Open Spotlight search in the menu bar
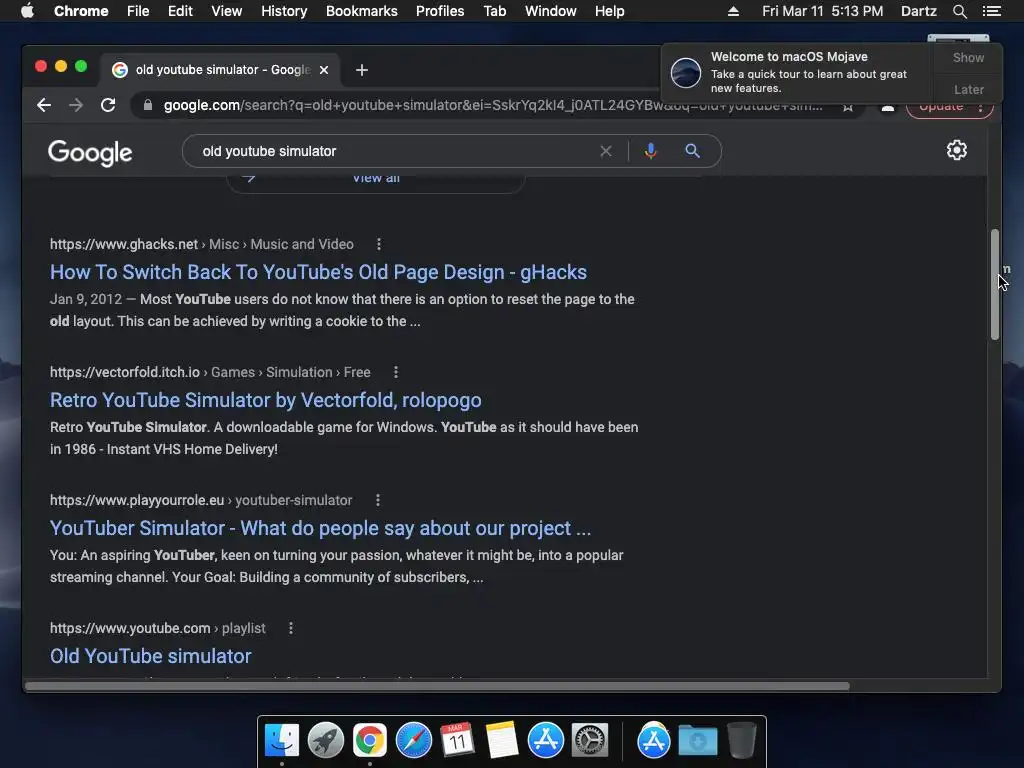Viewport: 1024px width, 768px height. pos(960,11)
